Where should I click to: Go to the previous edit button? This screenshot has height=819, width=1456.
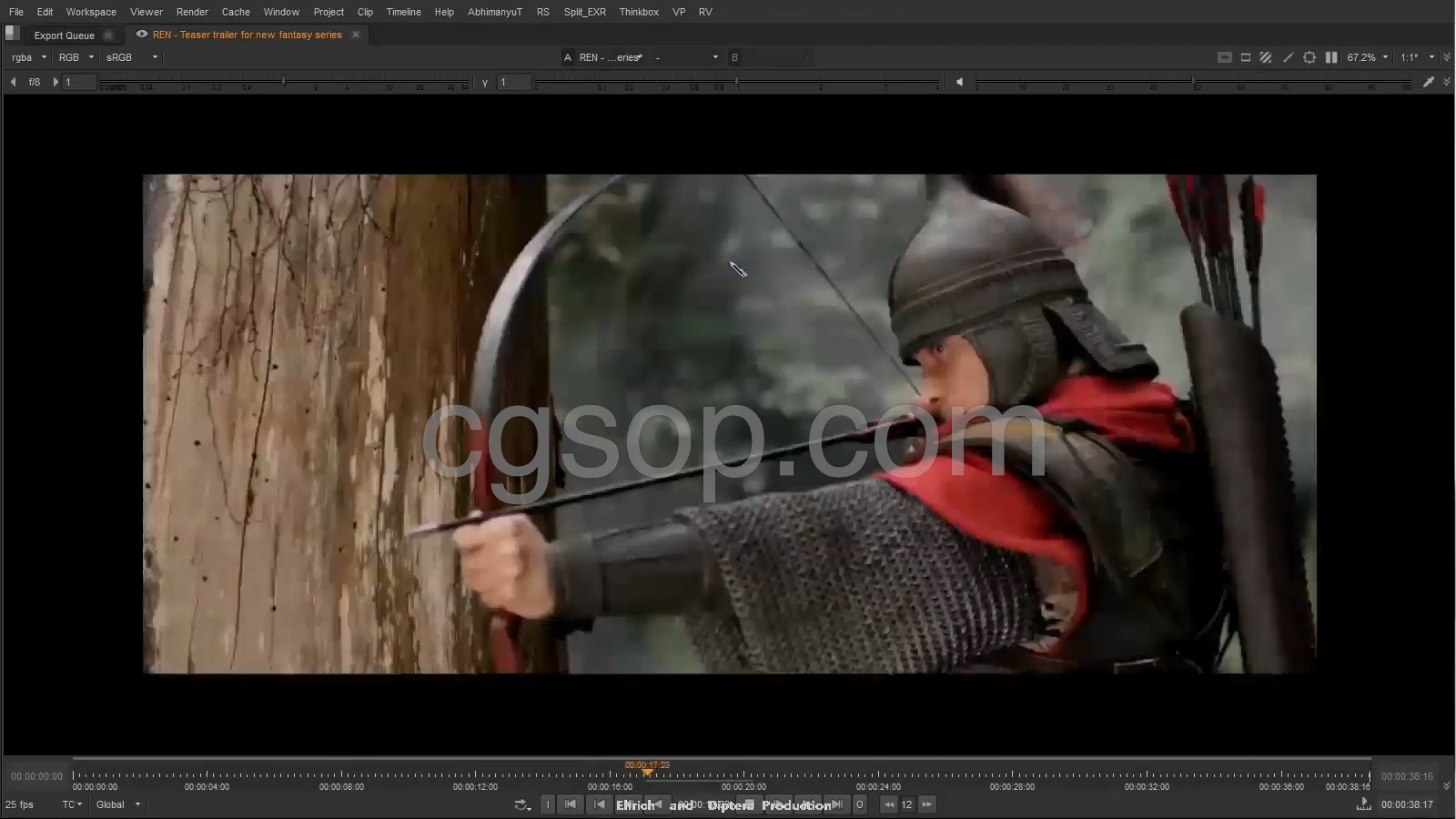pyautogui.click(x=599, y=804)
